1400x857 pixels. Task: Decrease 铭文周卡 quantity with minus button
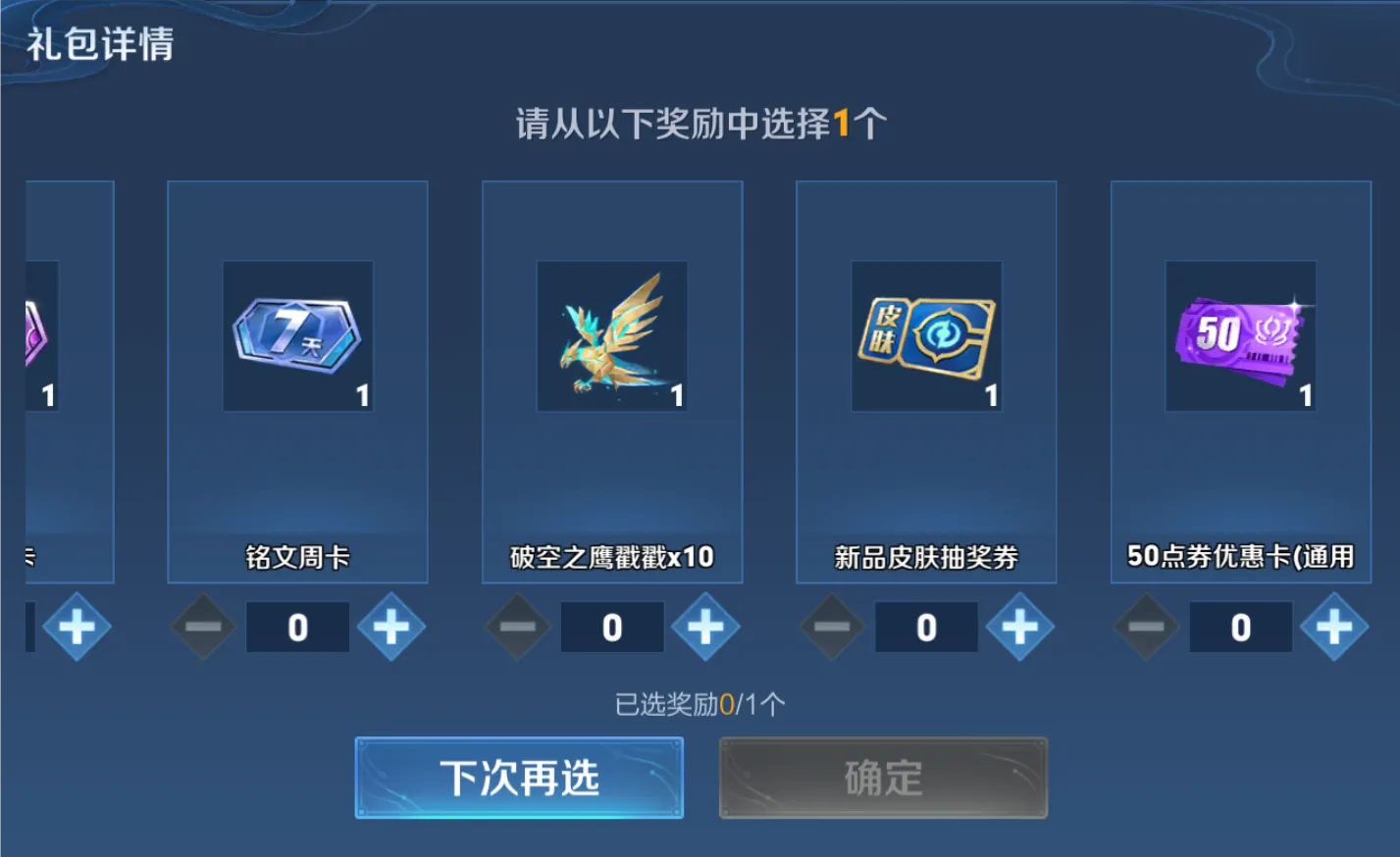coord(204,627)
